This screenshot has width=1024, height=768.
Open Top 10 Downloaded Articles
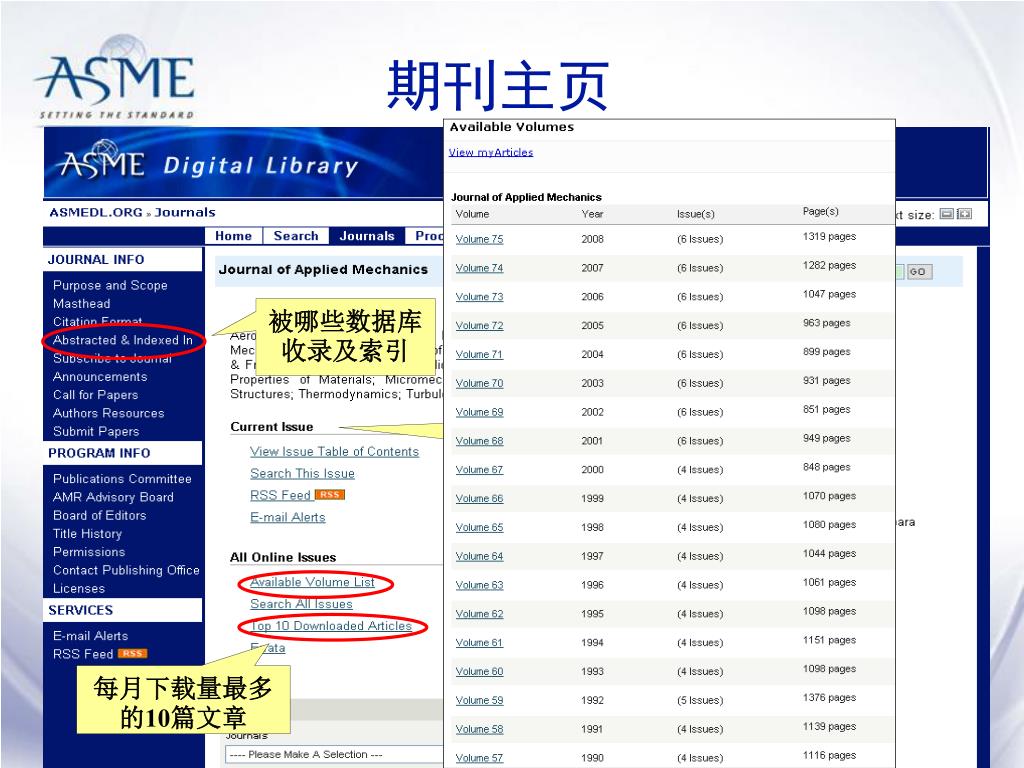(331, 626)
